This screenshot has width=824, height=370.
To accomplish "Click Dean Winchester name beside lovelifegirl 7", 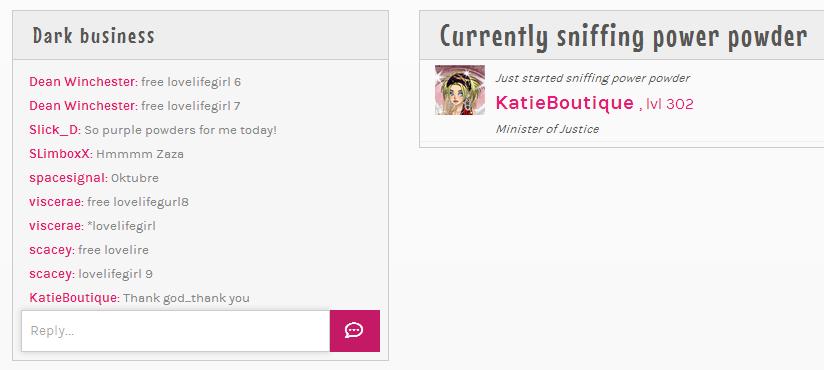I will point(82,106).
